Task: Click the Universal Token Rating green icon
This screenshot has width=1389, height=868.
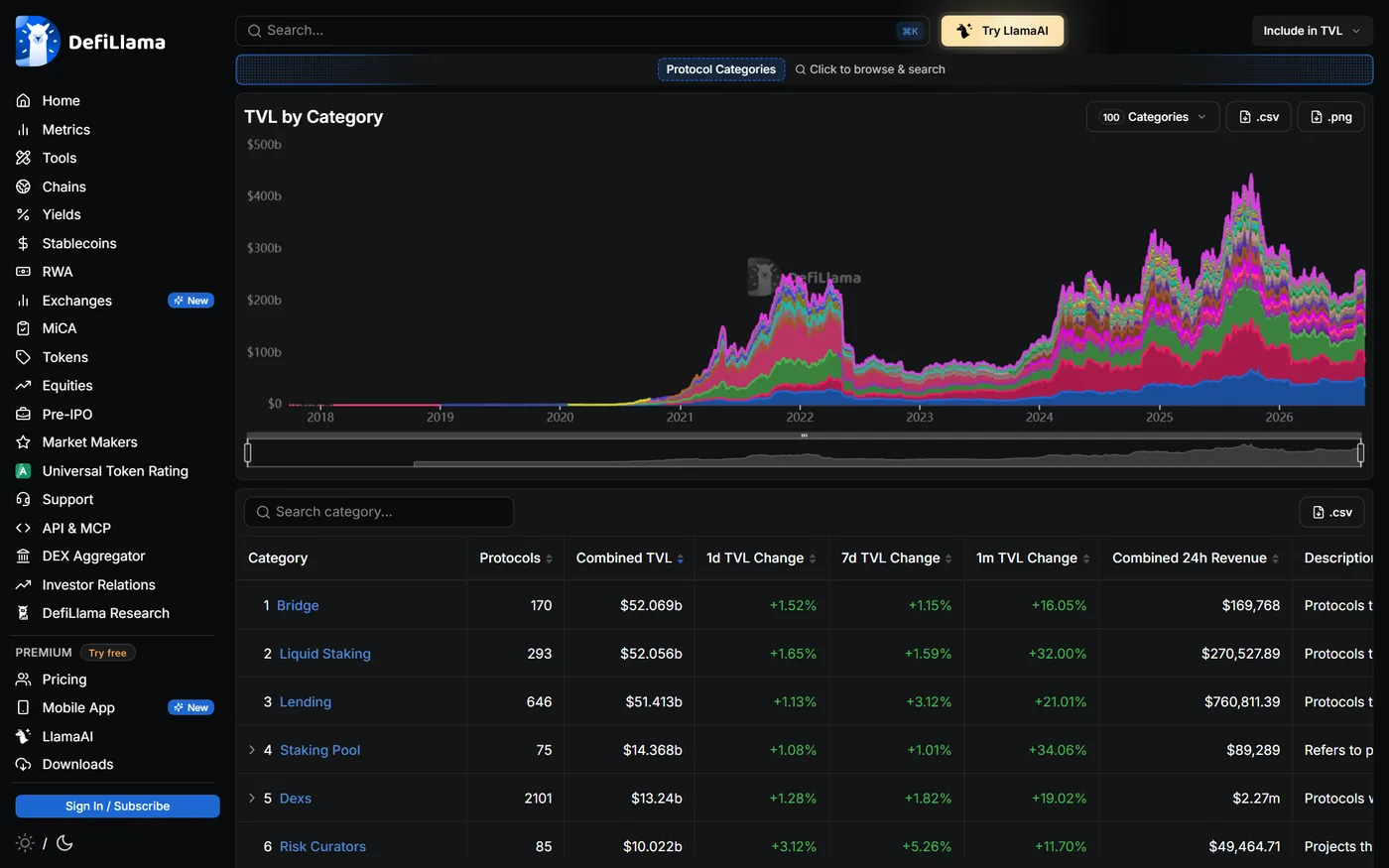Action: pyautogui.click(x=23, y=471)
